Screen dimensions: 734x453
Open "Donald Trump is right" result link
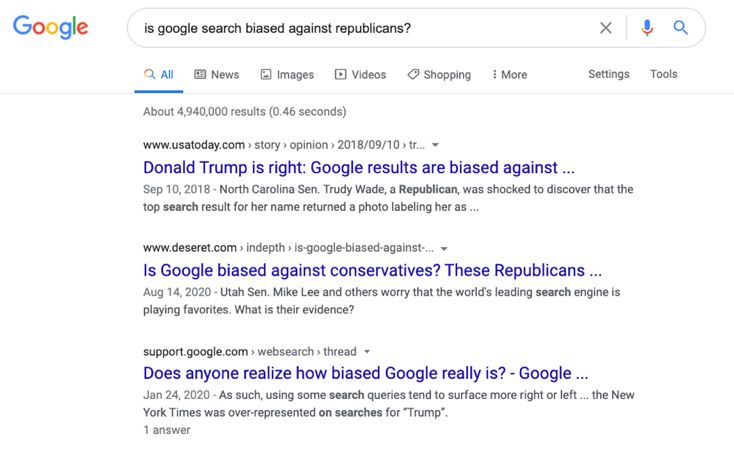tap(359, 168)
